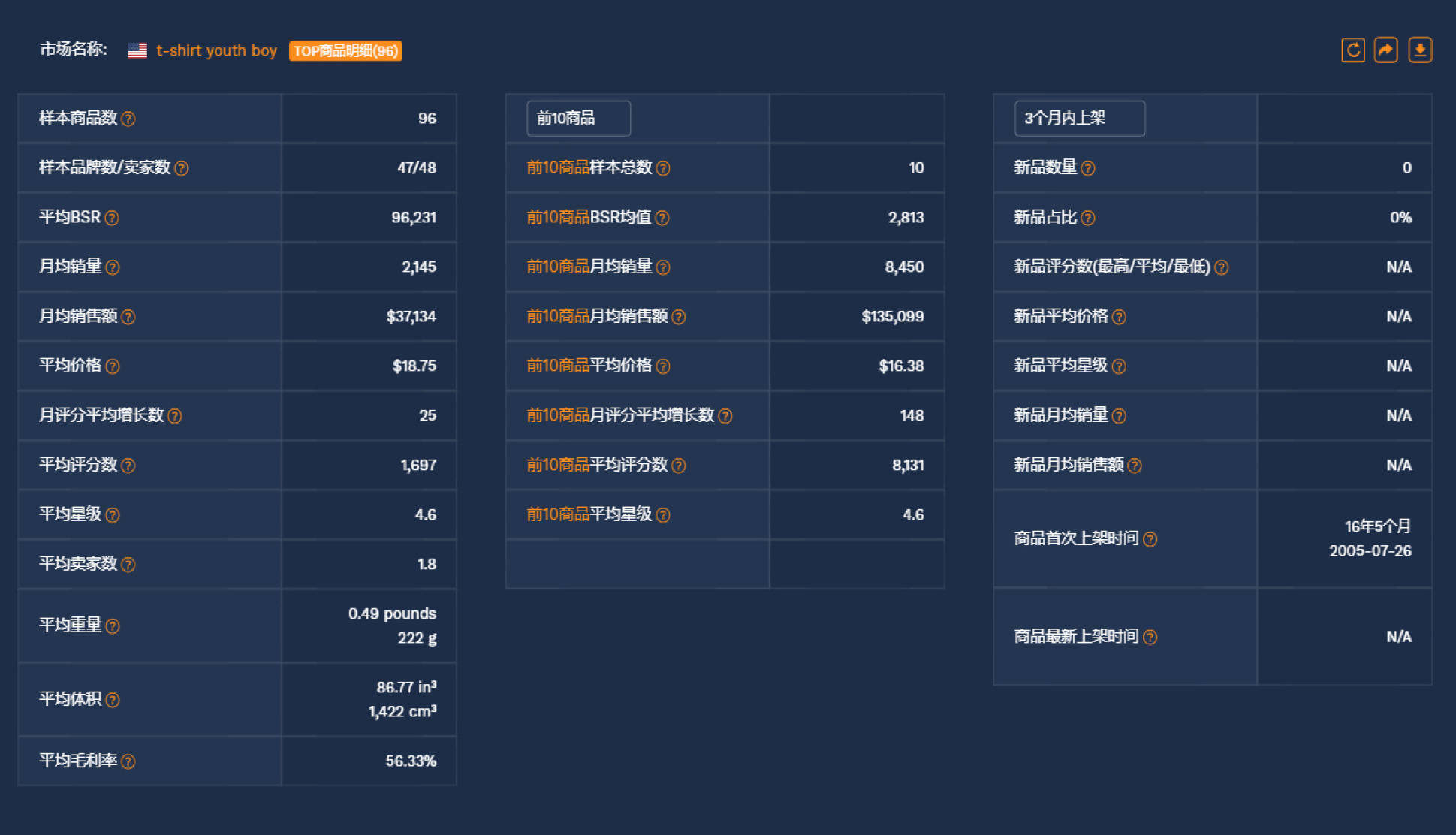Image resolution: width=1456 pixels, height=835 pixels.
Task: Click the share arrow icon
Action: coord(1385,50)
